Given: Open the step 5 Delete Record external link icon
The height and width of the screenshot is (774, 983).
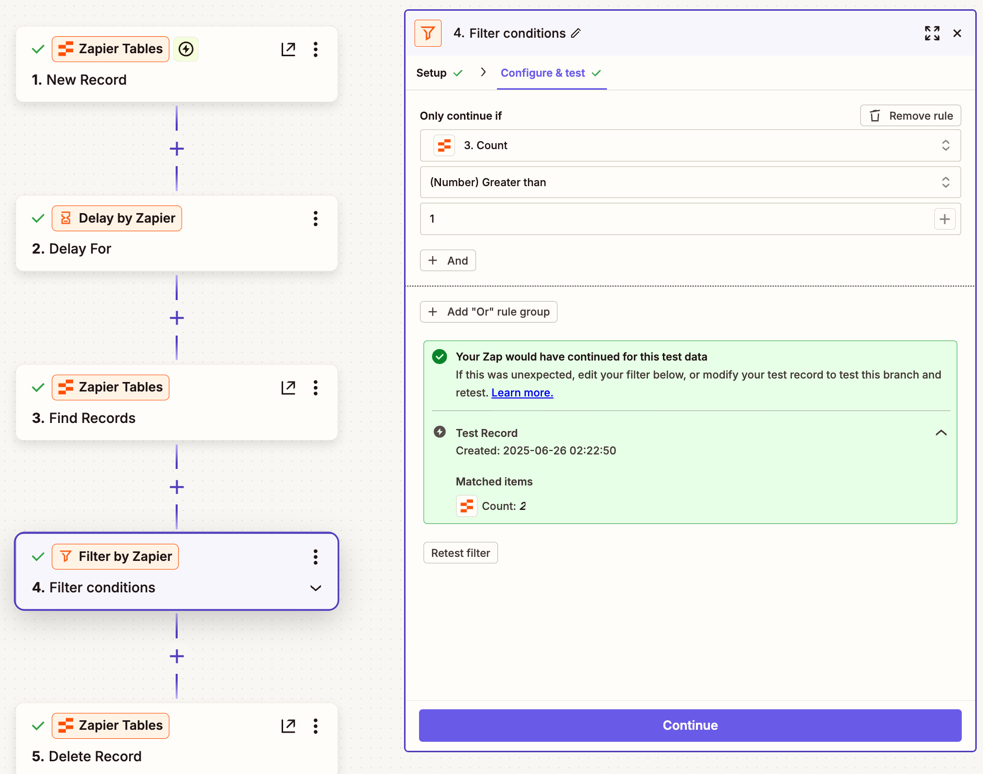Looking at the screenshot, I should point(288,726).
